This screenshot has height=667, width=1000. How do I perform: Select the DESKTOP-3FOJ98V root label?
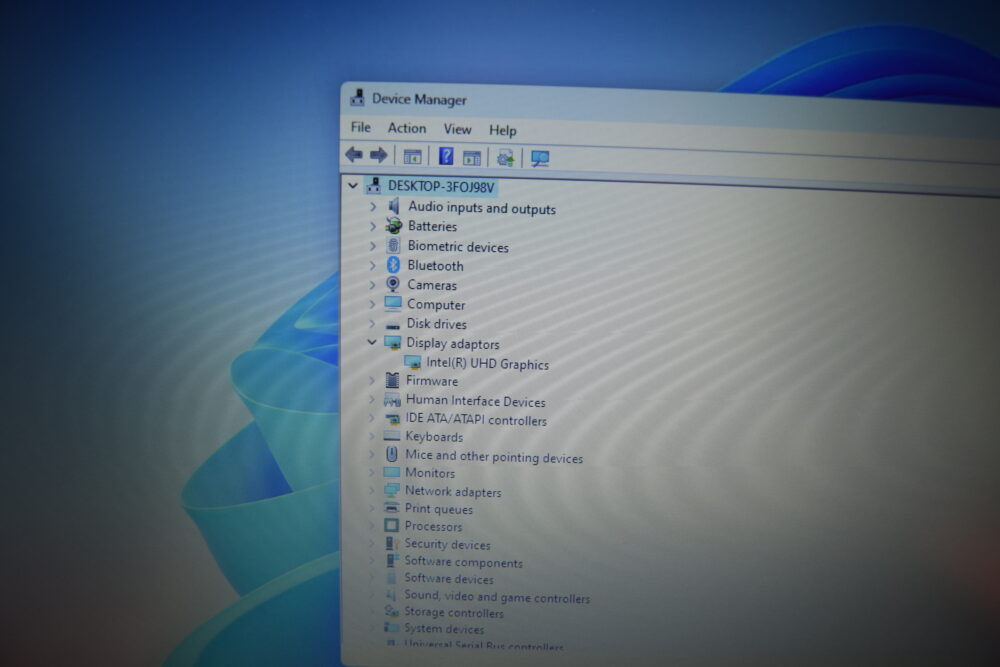(441, 187)
